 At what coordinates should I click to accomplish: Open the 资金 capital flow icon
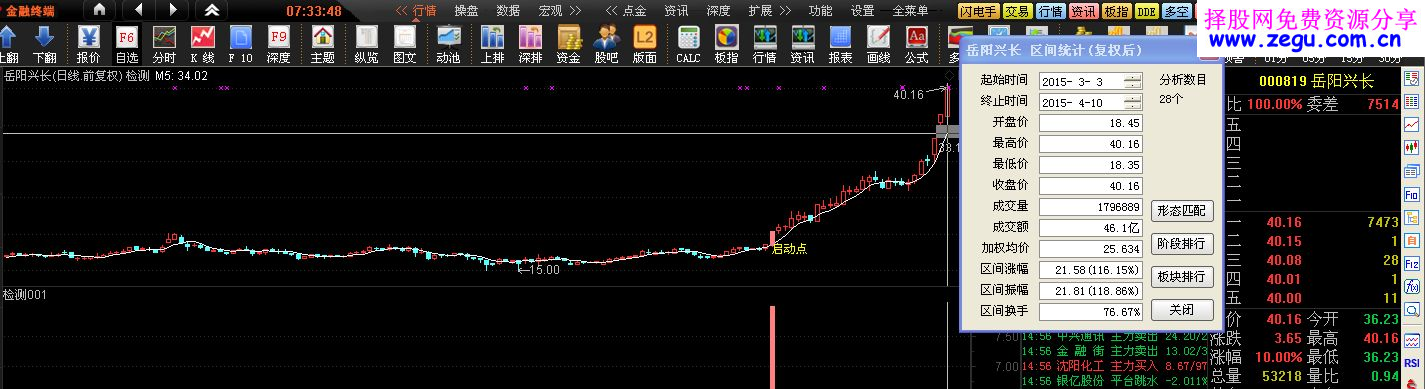(568, 44)
